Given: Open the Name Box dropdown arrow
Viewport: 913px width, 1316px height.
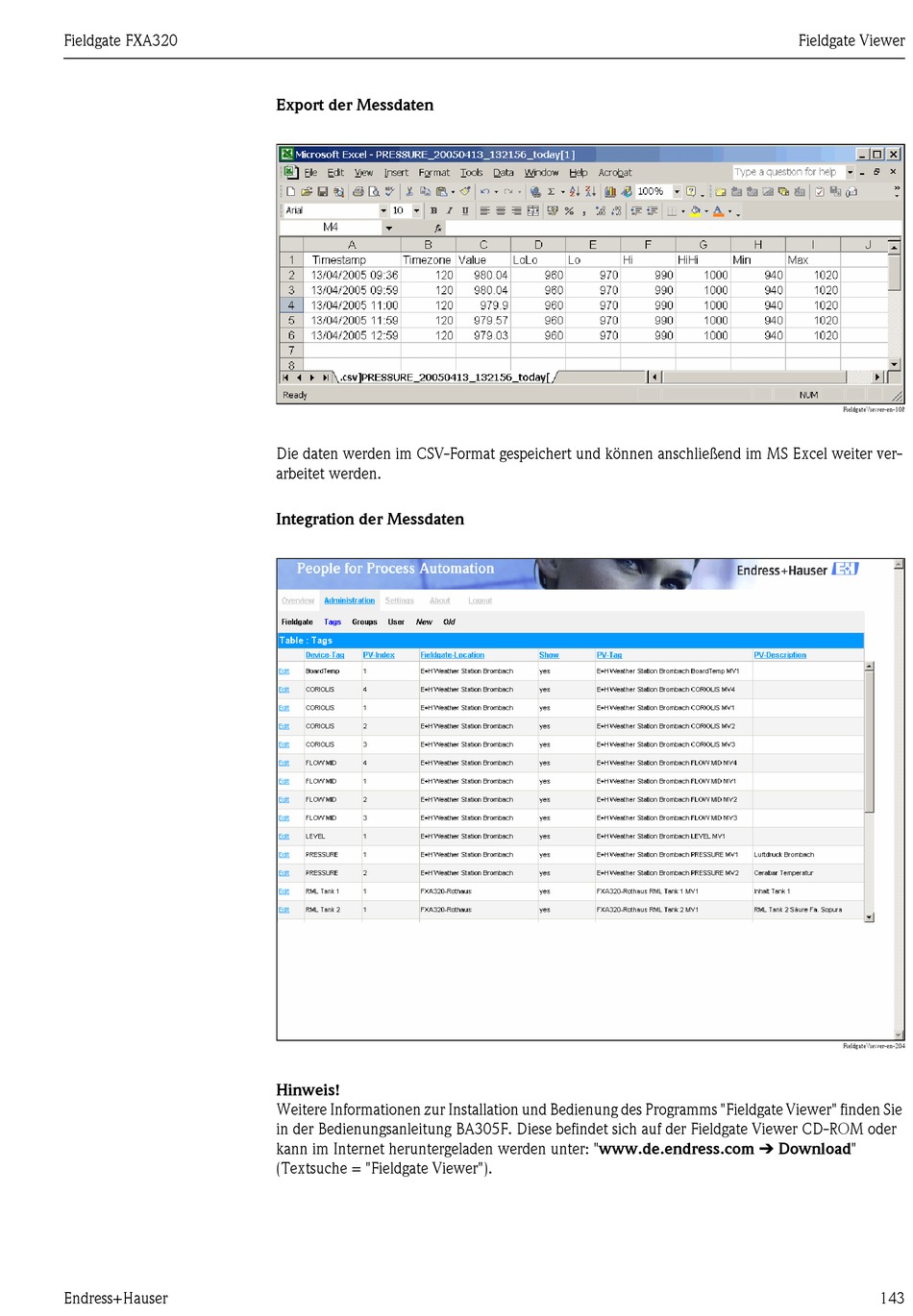Looking at the screenshot, I should tap(388, 228).
